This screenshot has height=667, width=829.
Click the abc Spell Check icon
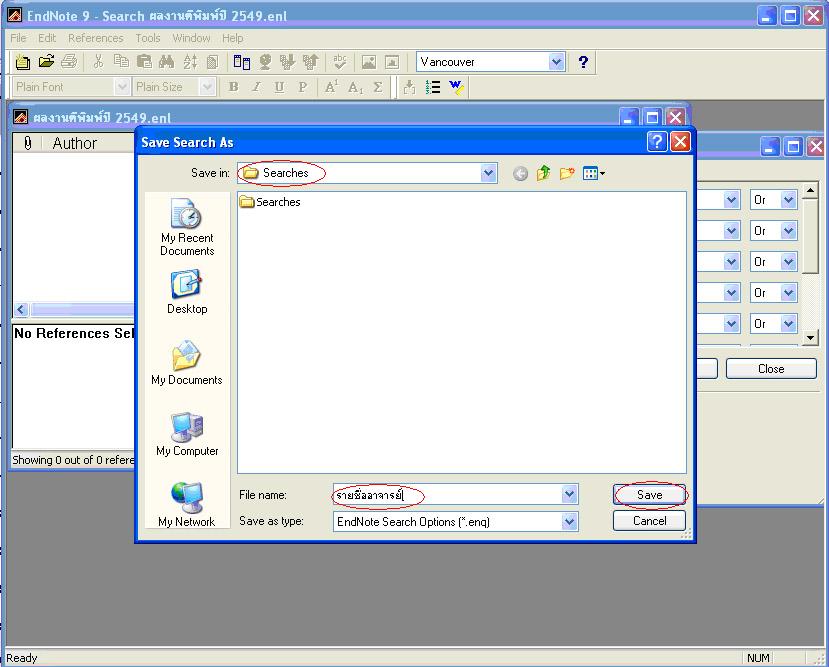(x=340, y=62)
